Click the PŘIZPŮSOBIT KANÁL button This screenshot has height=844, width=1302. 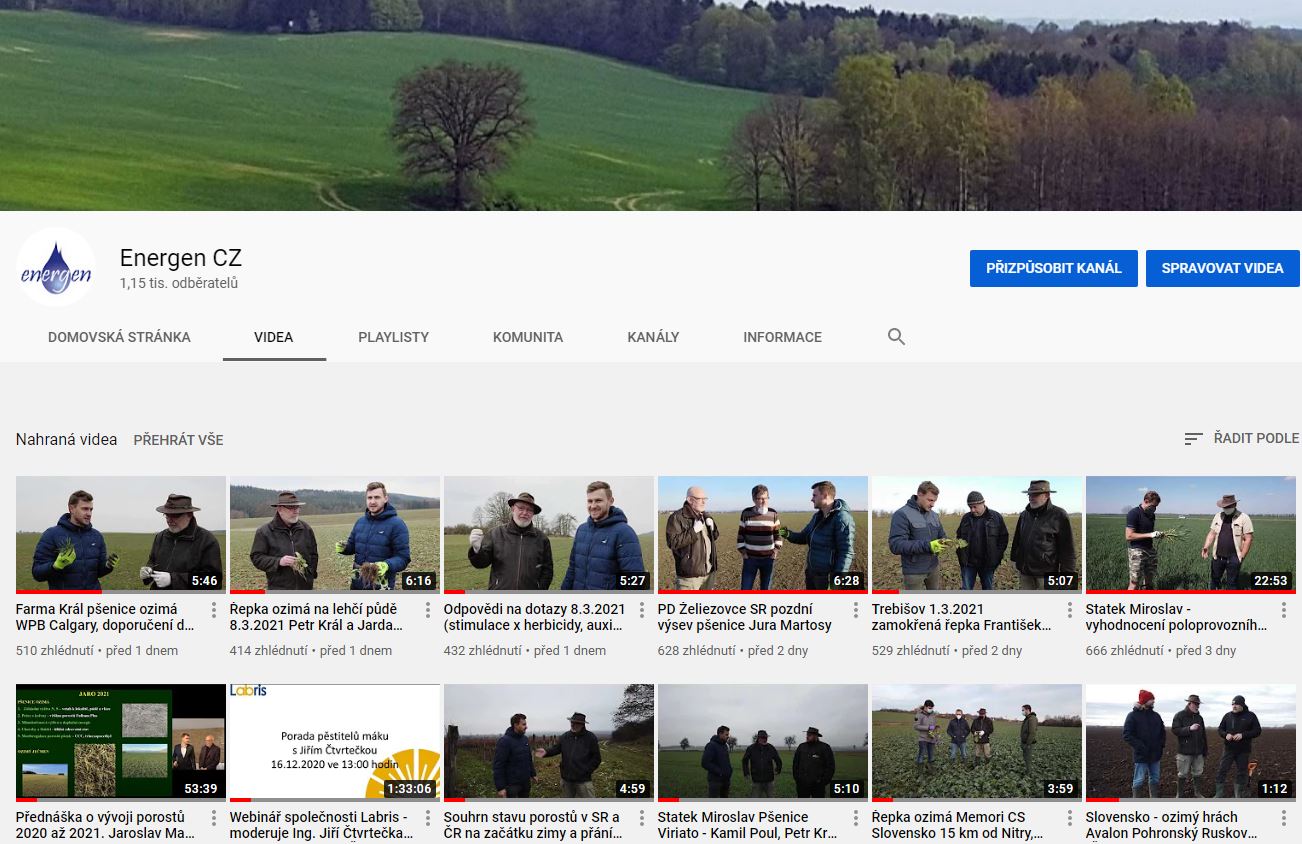point(1054,268)
